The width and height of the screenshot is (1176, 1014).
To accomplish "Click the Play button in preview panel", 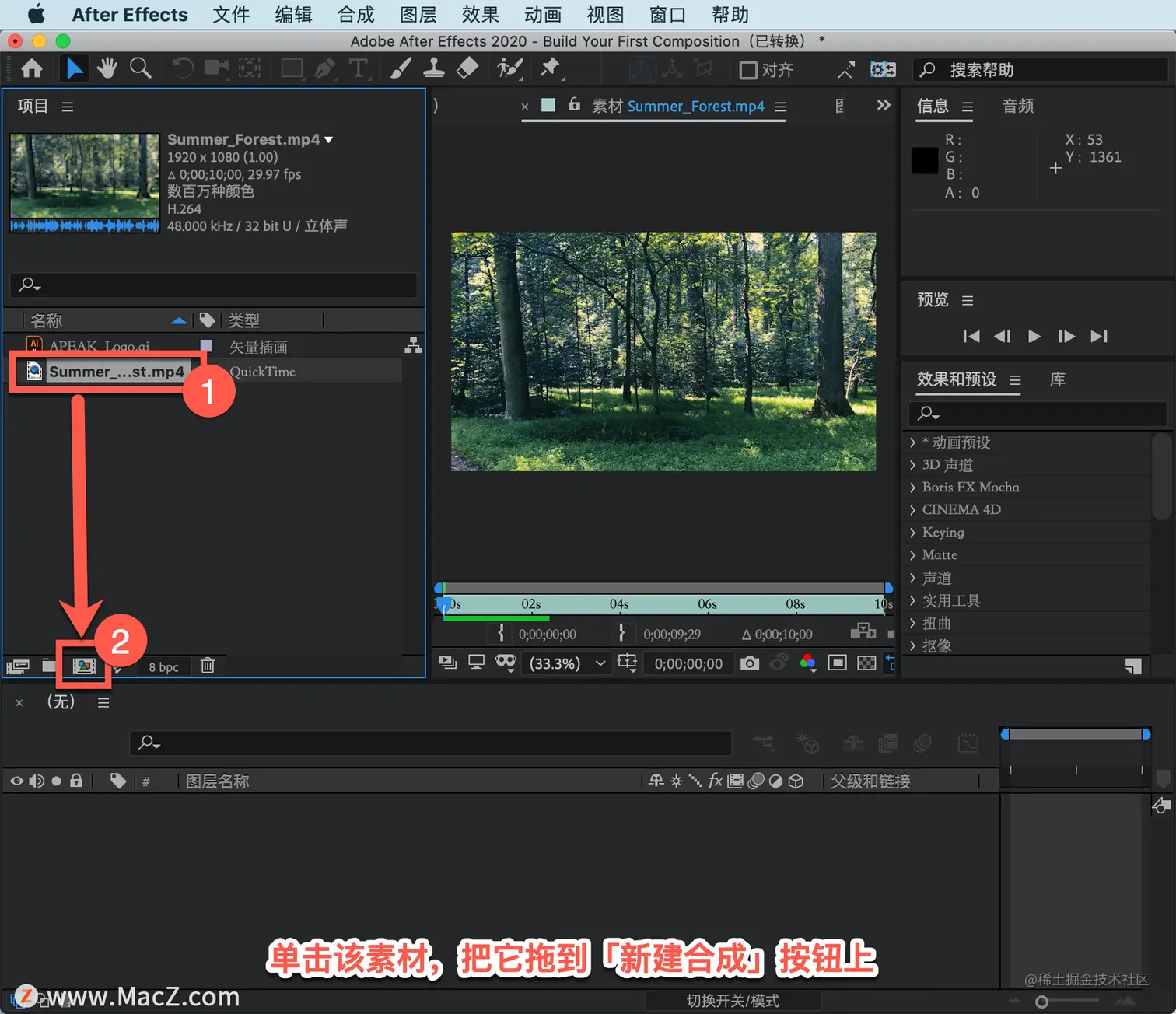I will [1034, 337].
